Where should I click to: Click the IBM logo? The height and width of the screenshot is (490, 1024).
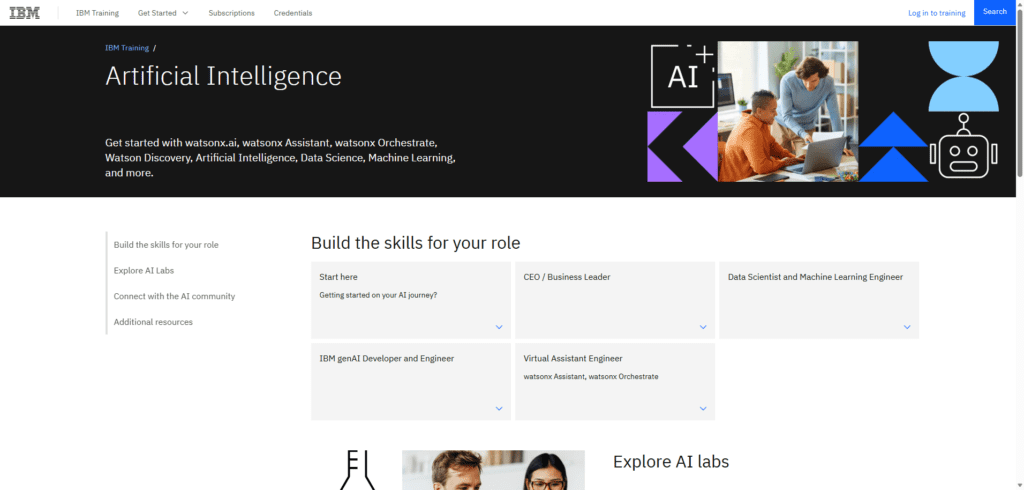point(25,12)
